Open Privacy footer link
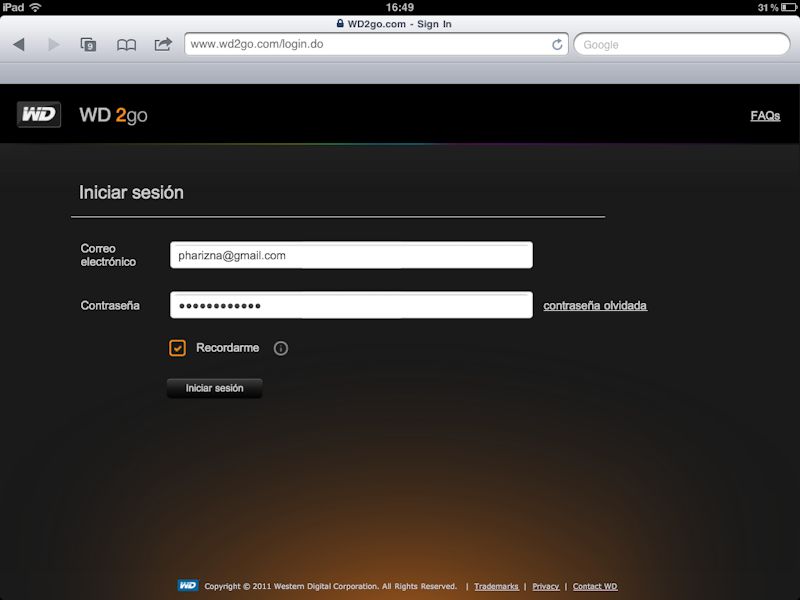Viewport: 800px width, 600px height. [x=545, y=586]
